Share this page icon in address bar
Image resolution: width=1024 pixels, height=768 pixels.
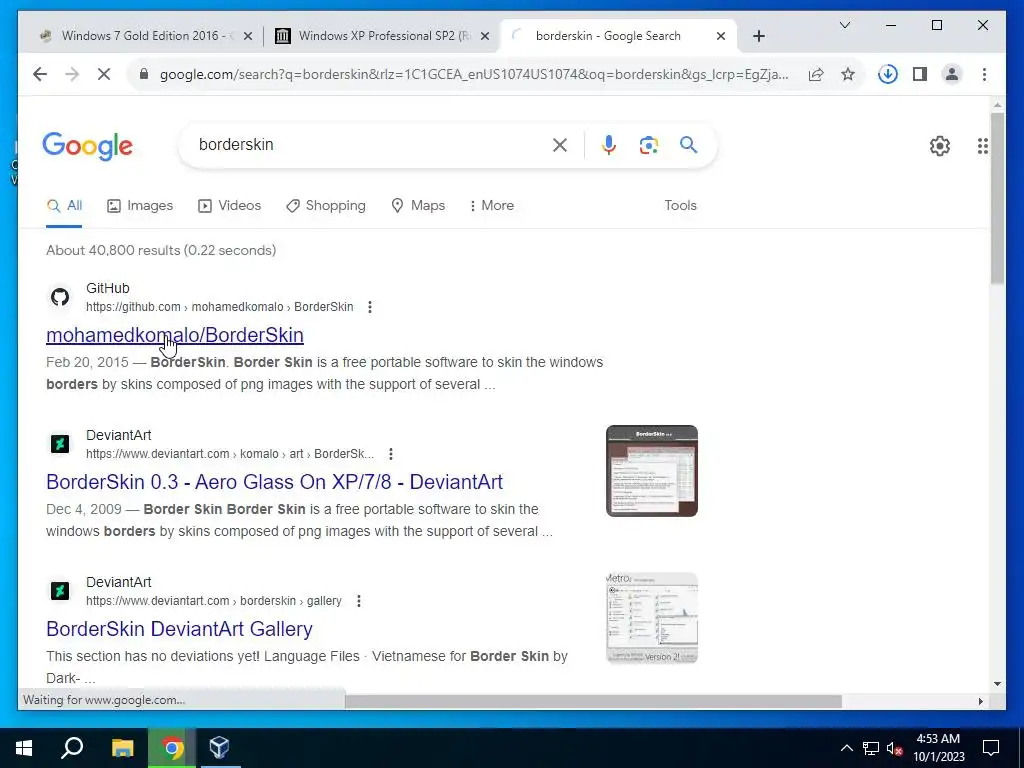click(x=816, y=74)
